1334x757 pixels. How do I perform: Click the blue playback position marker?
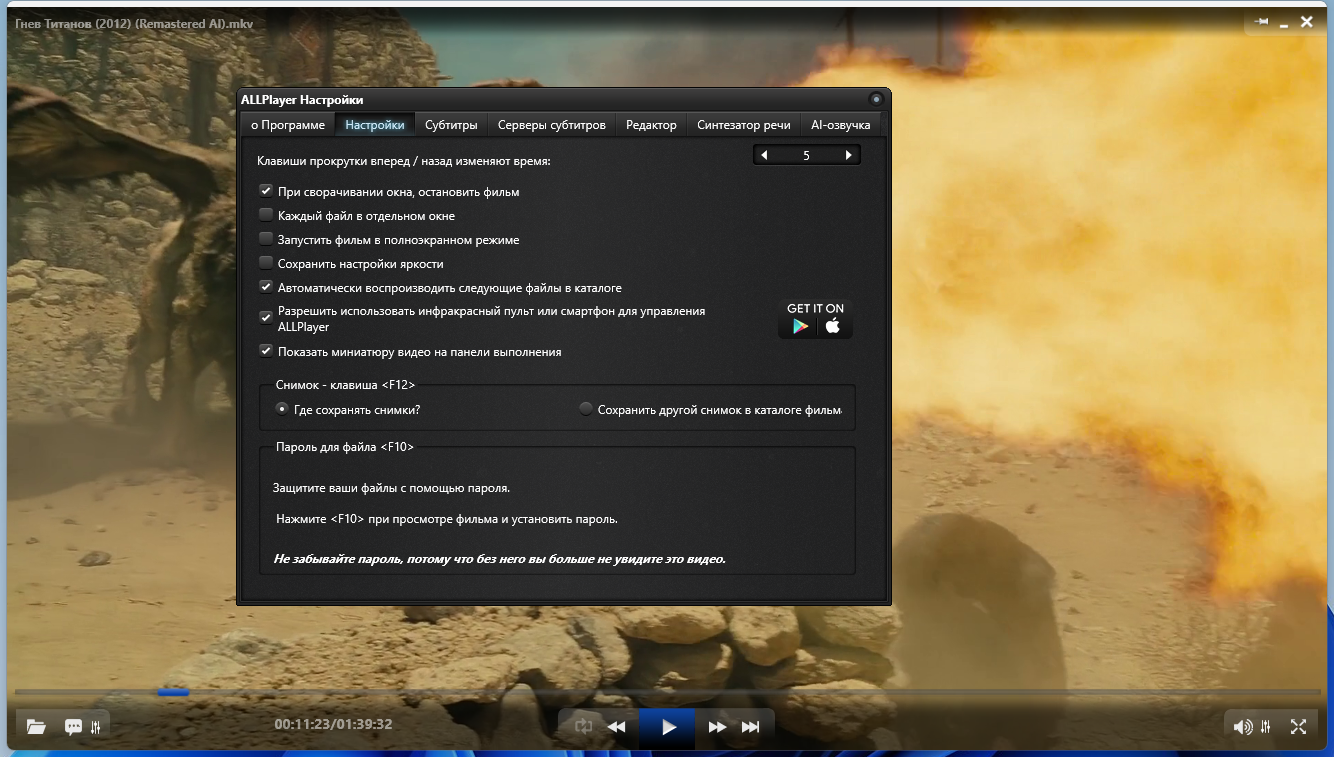click(x=173, y=692)
